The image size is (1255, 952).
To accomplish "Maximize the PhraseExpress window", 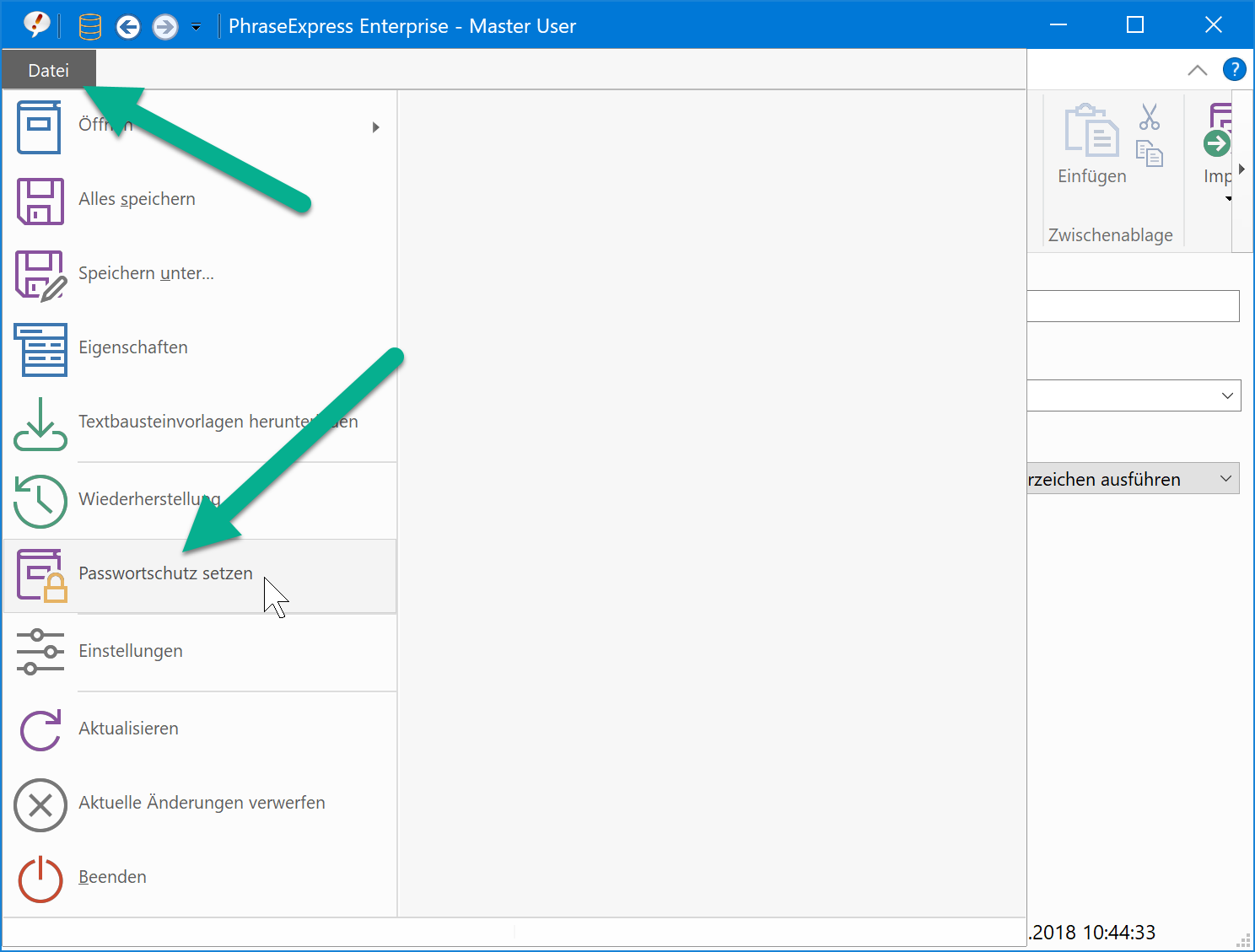I will (1135, 25).
